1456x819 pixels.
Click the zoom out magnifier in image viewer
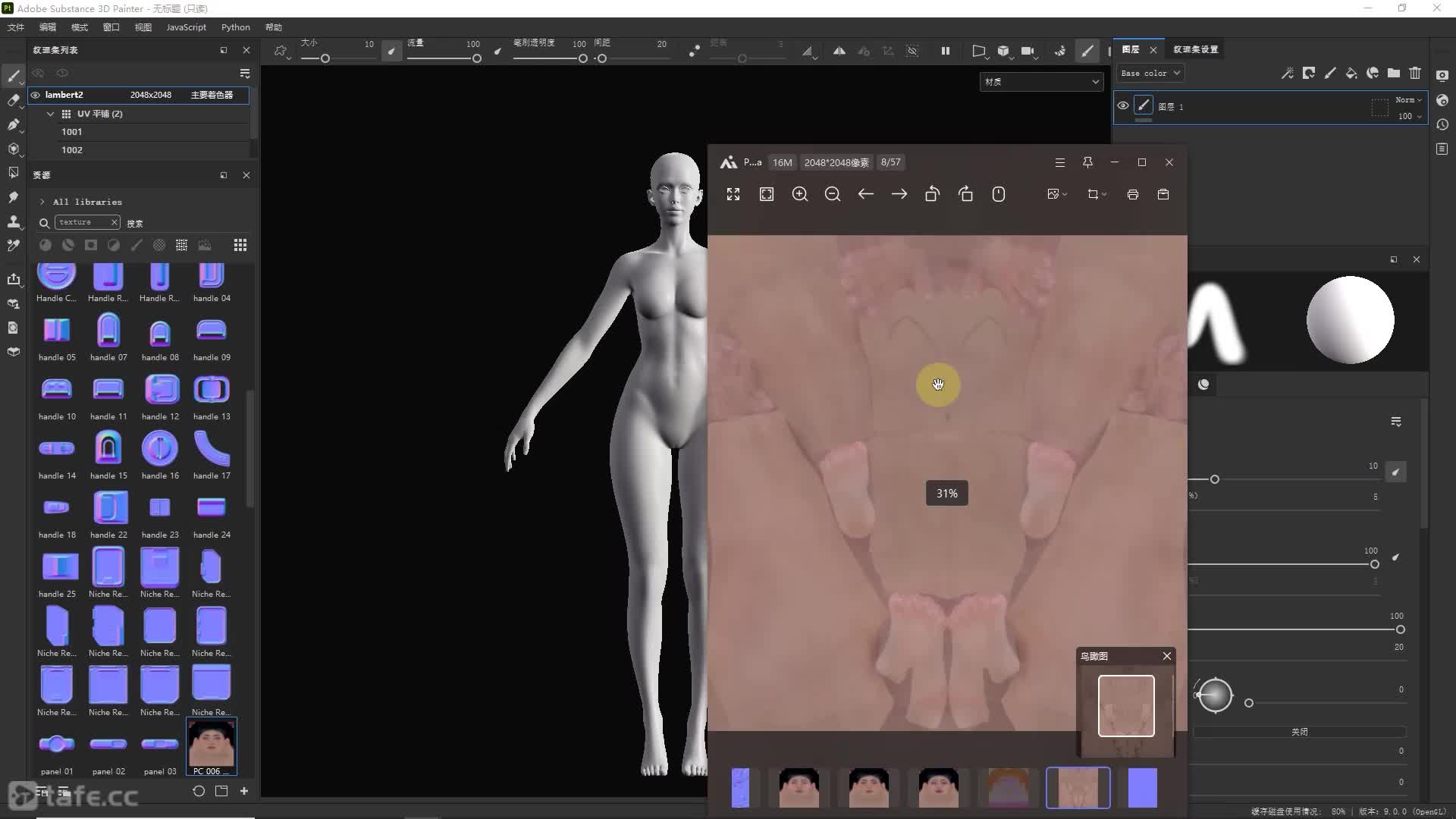pos(832,195)
